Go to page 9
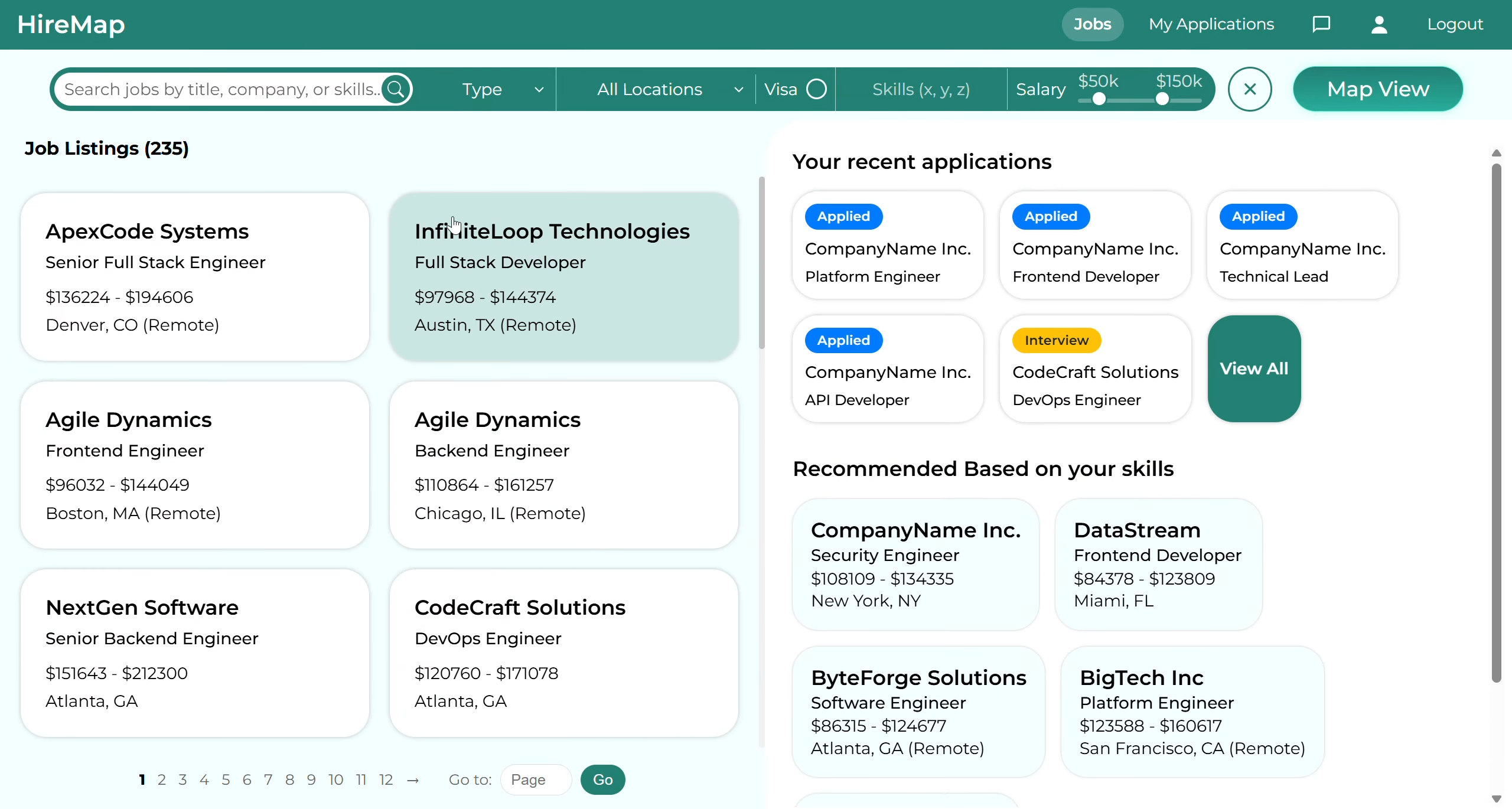 click(x=311, y=780)
